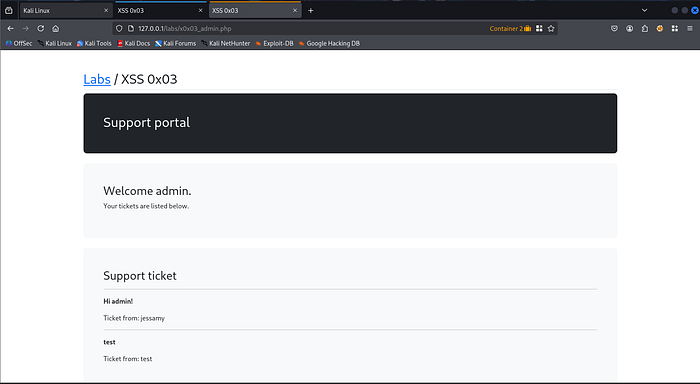Click 'Your tickets are listed below.' text
This screenshot has width=700, height=384.
point(146,206)
